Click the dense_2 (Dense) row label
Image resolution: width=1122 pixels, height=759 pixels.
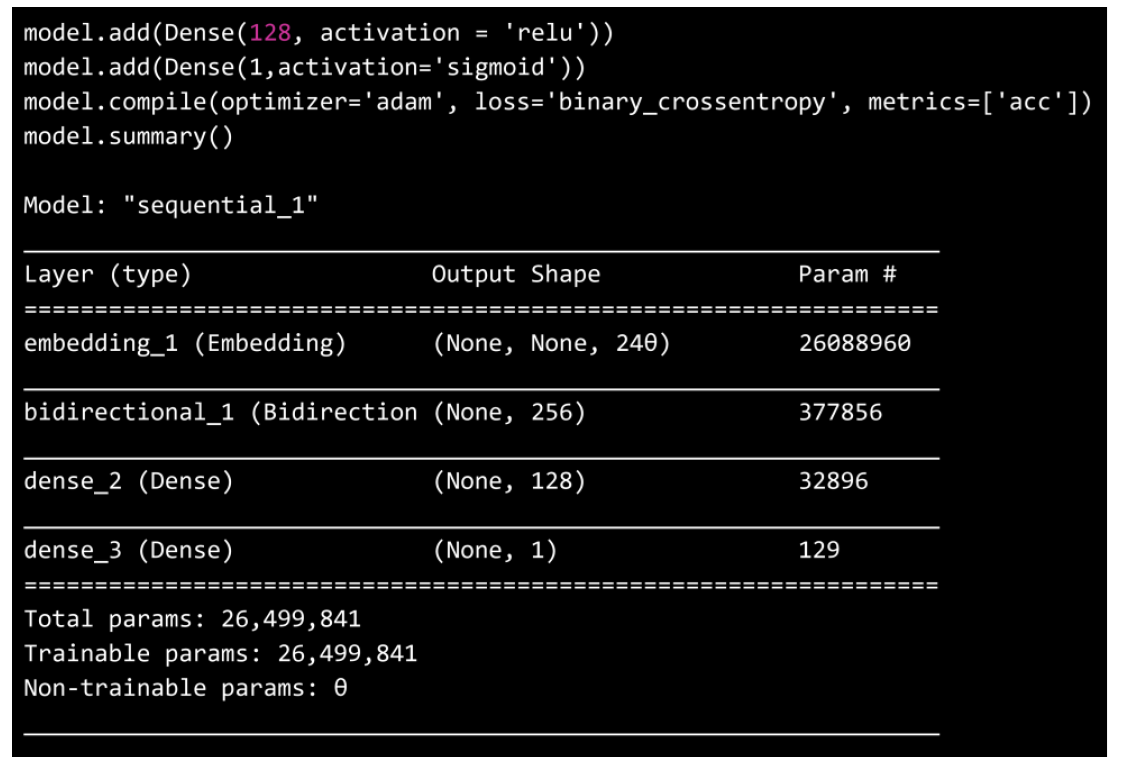[x=128, y=482]
